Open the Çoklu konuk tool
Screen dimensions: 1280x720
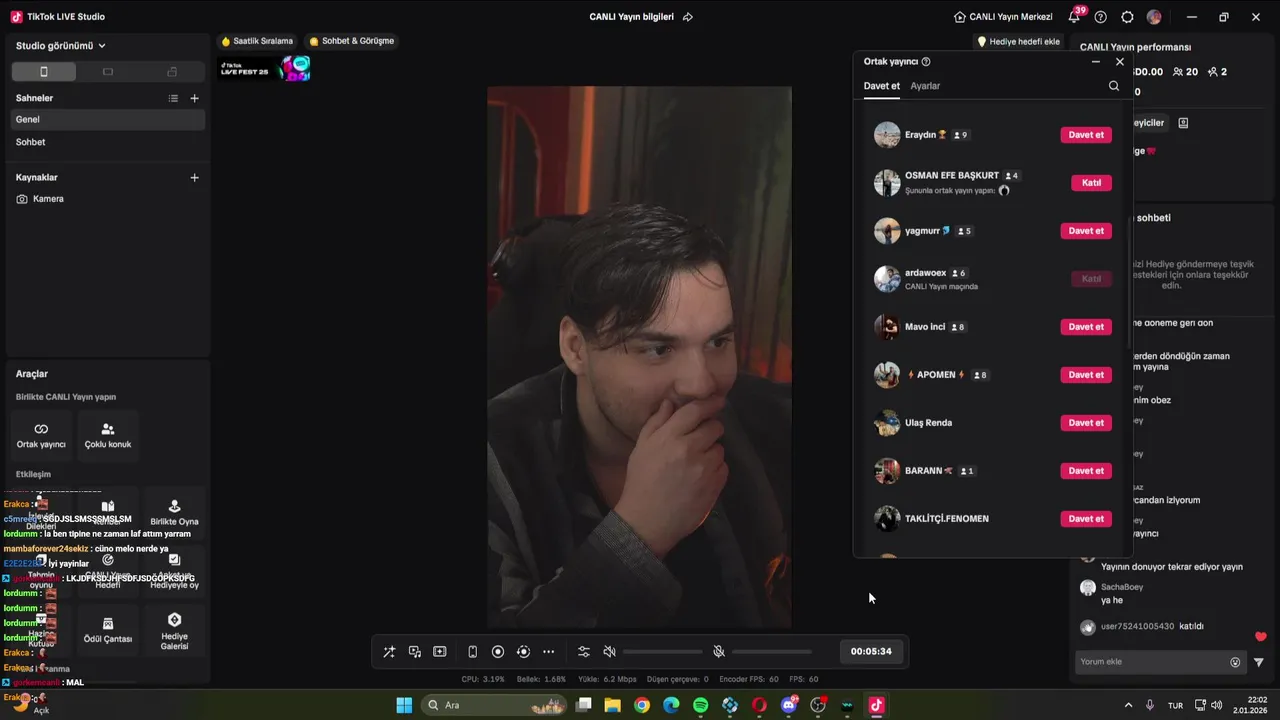click(x=108, y=435)
